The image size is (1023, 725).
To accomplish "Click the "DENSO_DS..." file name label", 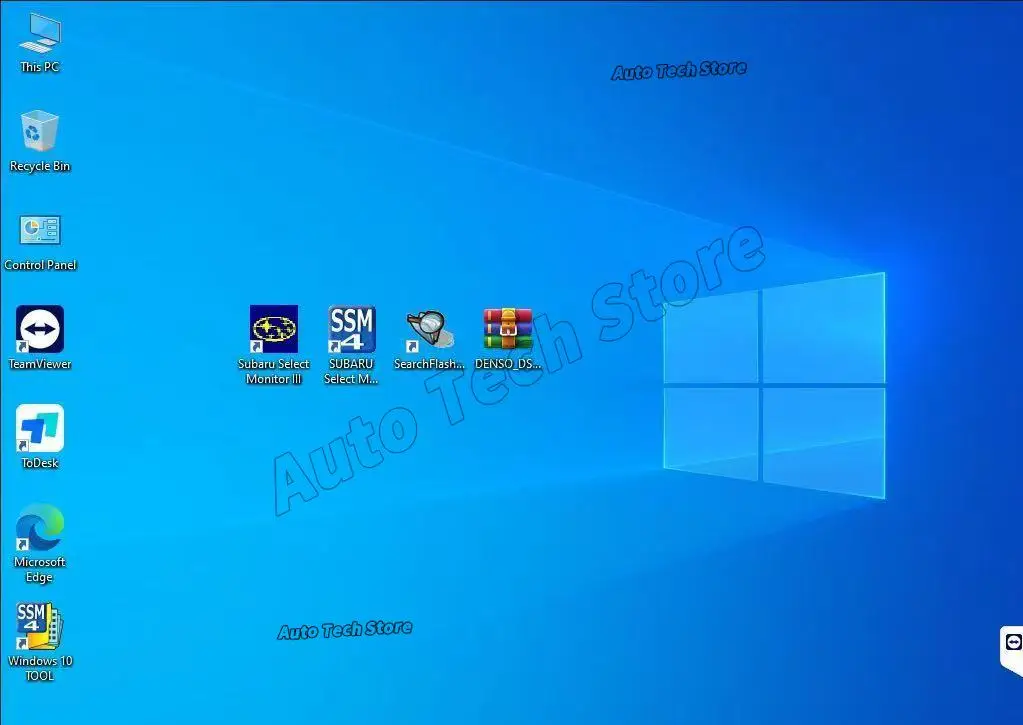I will coord(508,364).
